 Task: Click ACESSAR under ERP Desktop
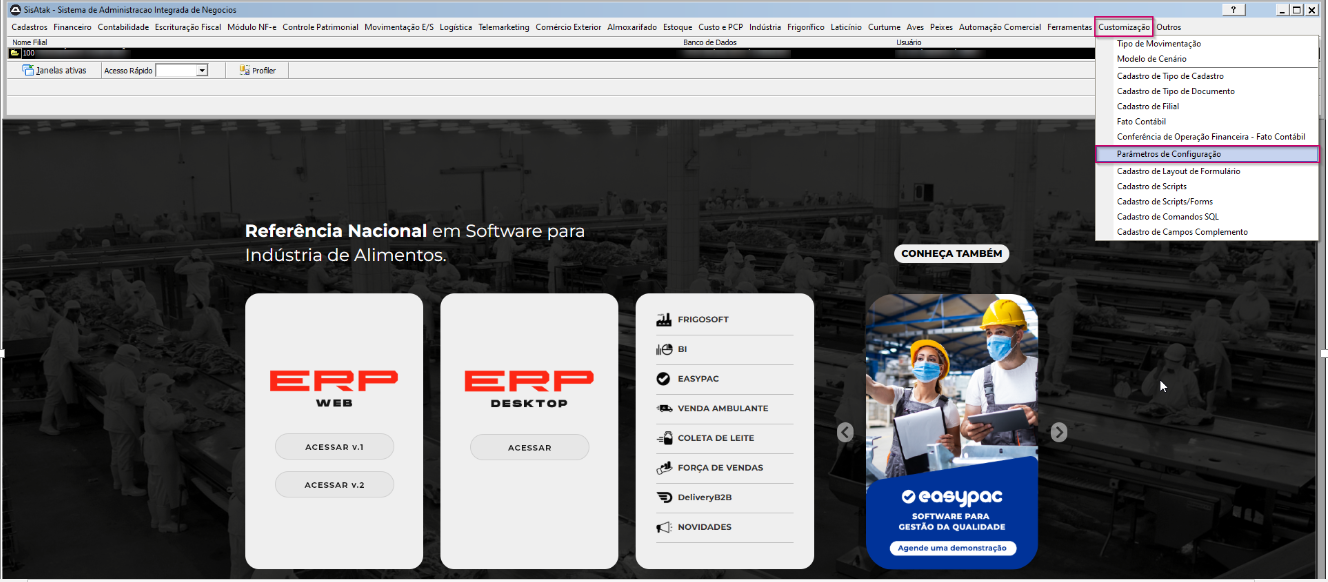(529, 447)
